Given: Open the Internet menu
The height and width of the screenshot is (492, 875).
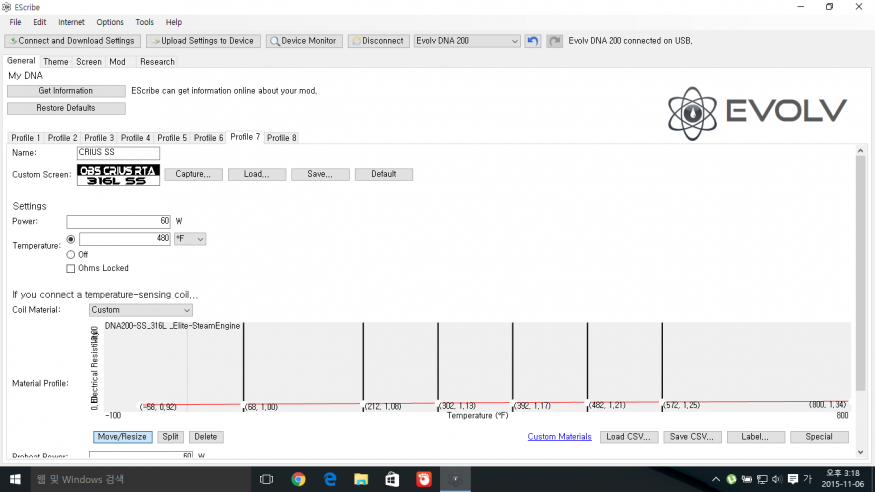Looking at the screenshot, I should tap(71, 22).
